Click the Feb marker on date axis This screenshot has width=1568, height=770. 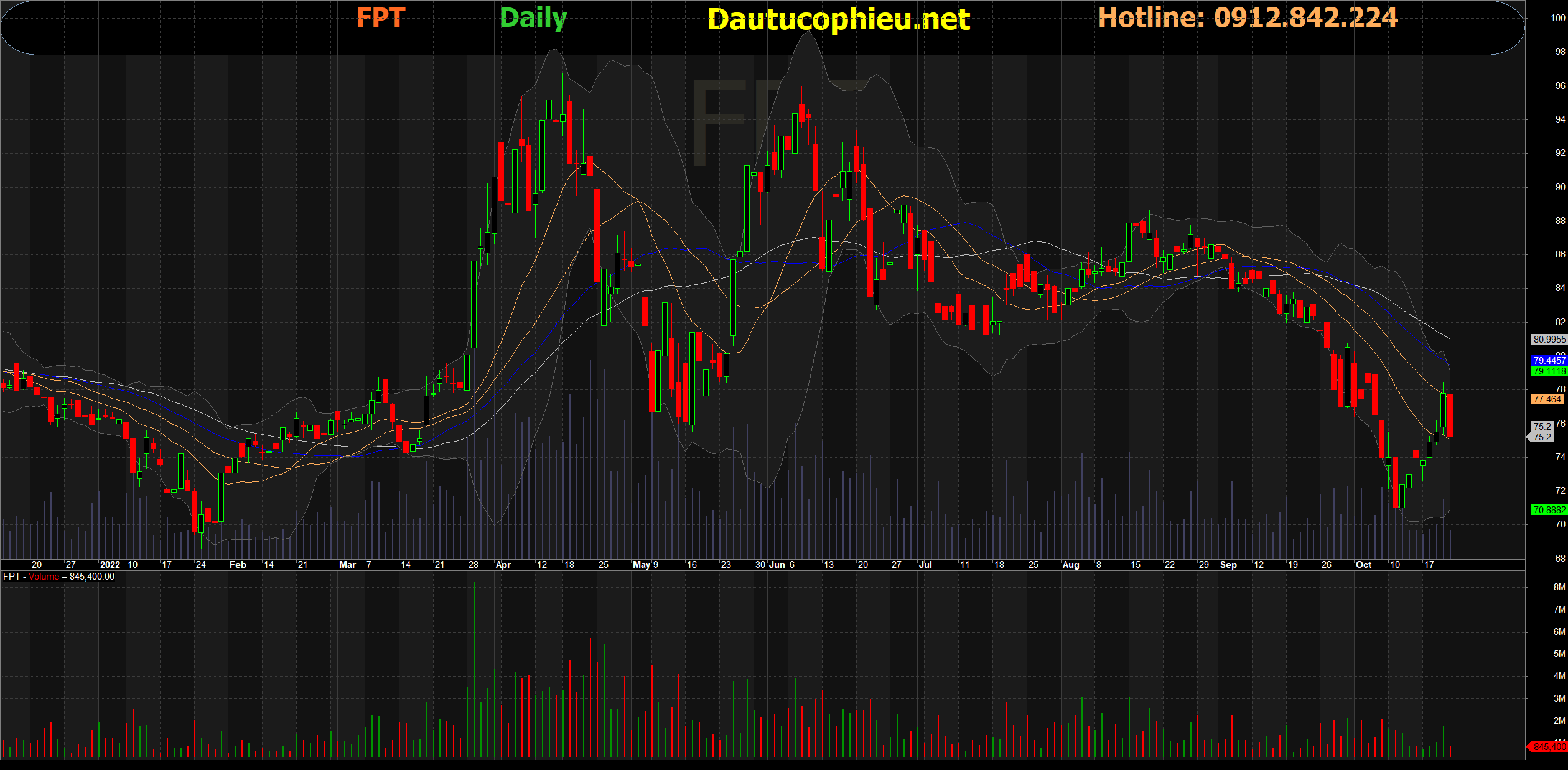click(x=238, y=565)
